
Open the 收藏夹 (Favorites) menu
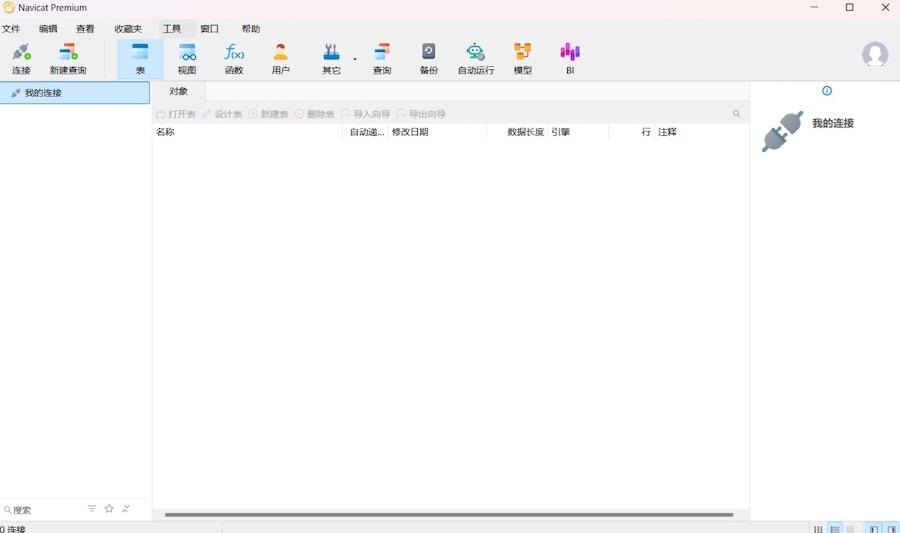point(128,29)
